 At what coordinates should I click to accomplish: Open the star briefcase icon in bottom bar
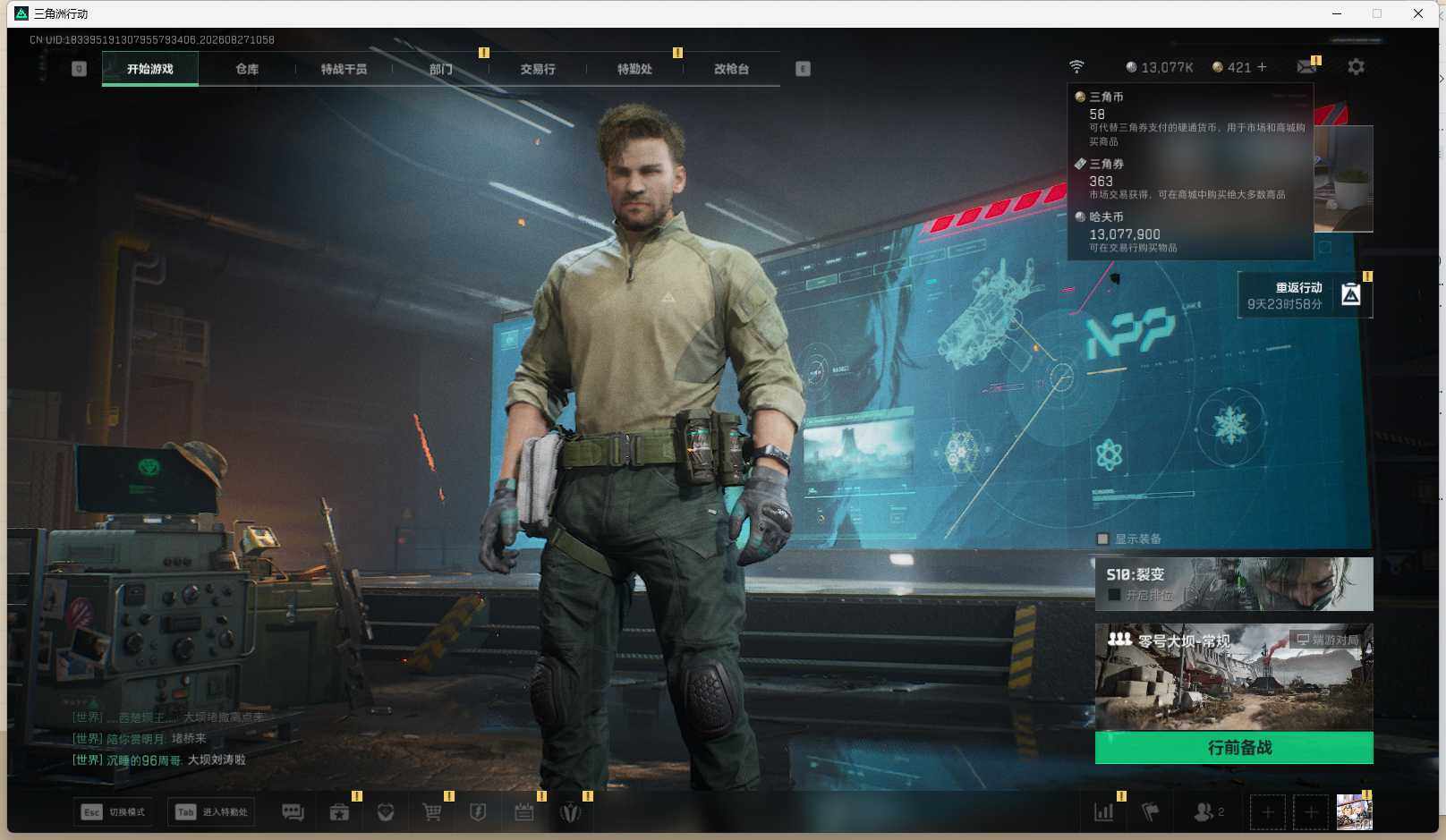pyautogui.click(x=339, y=812)
